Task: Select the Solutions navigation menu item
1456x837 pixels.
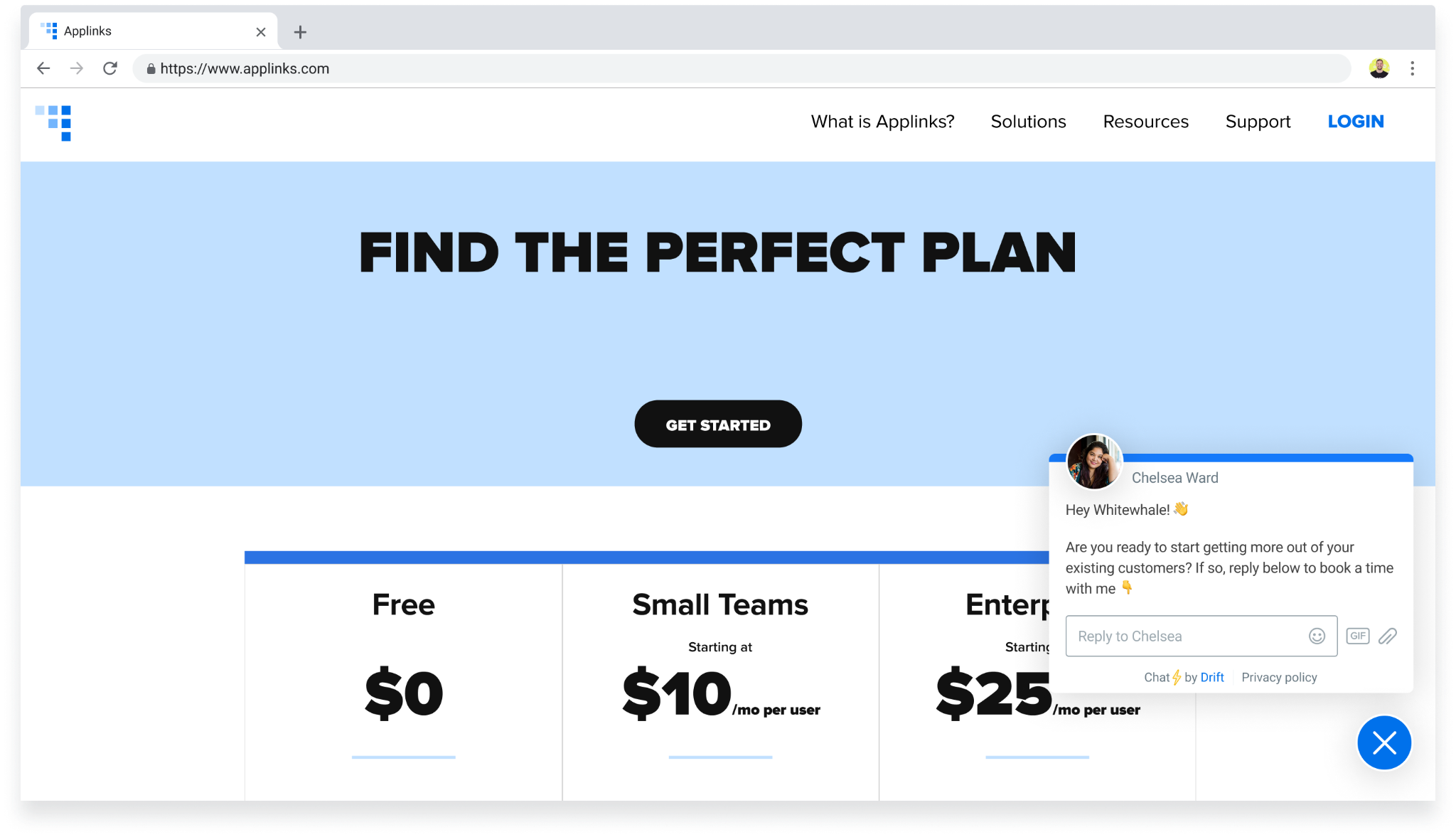Action: [1029, 122]
